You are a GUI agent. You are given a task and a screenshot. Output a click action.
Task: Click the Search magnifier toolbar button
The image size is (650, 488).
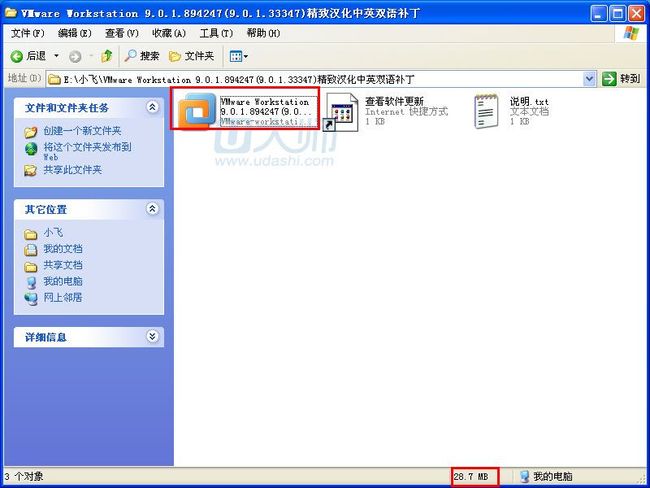pos(142,56)
